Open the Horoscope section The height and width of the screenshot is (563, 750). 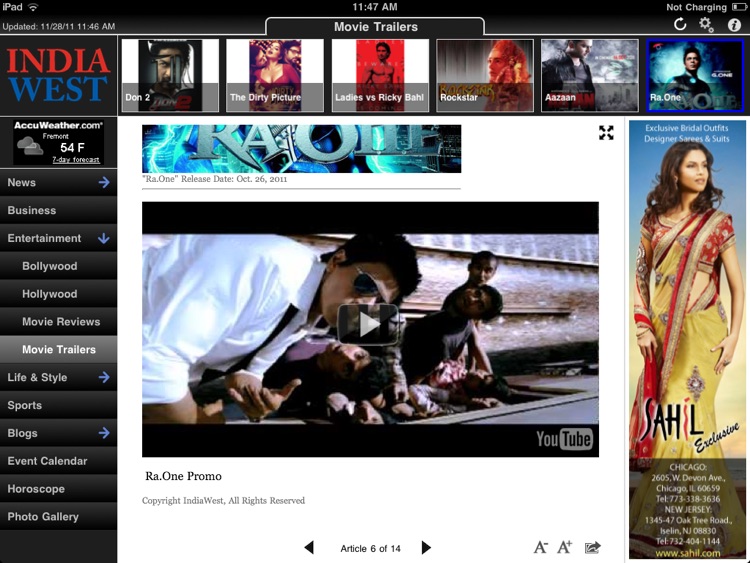click(58, 489)
